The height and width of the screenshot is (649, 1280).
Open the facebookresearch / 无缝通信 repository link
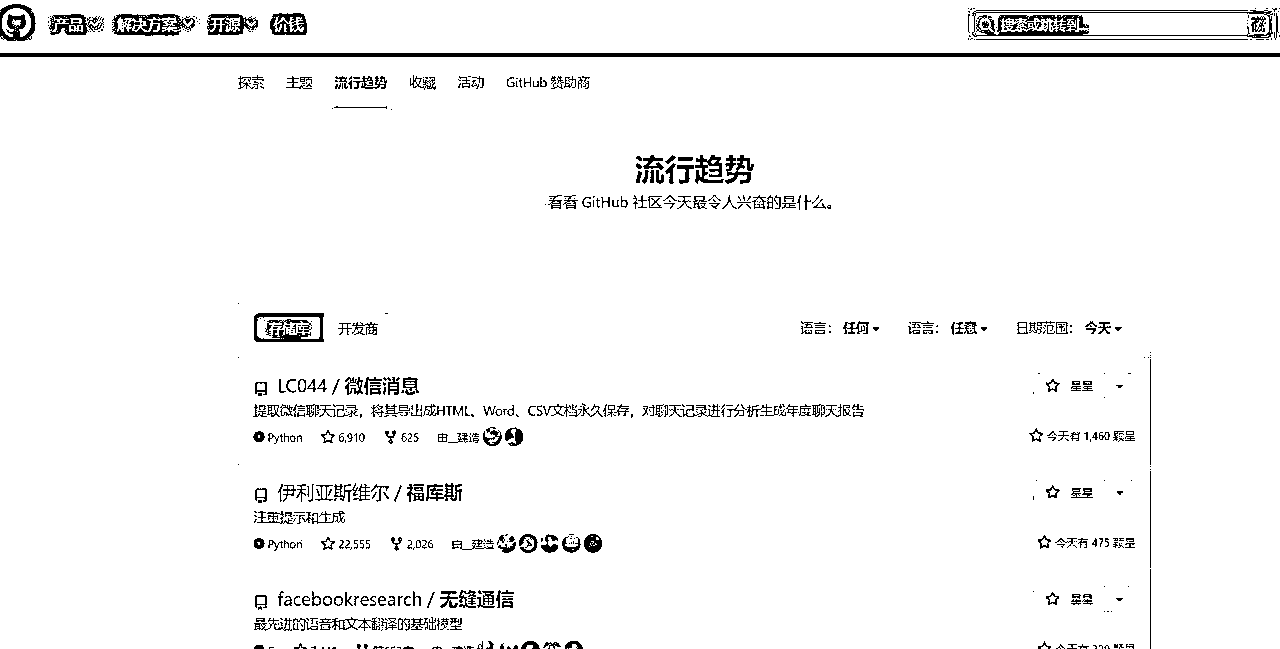pyautogui.click(x=396, y=600)
